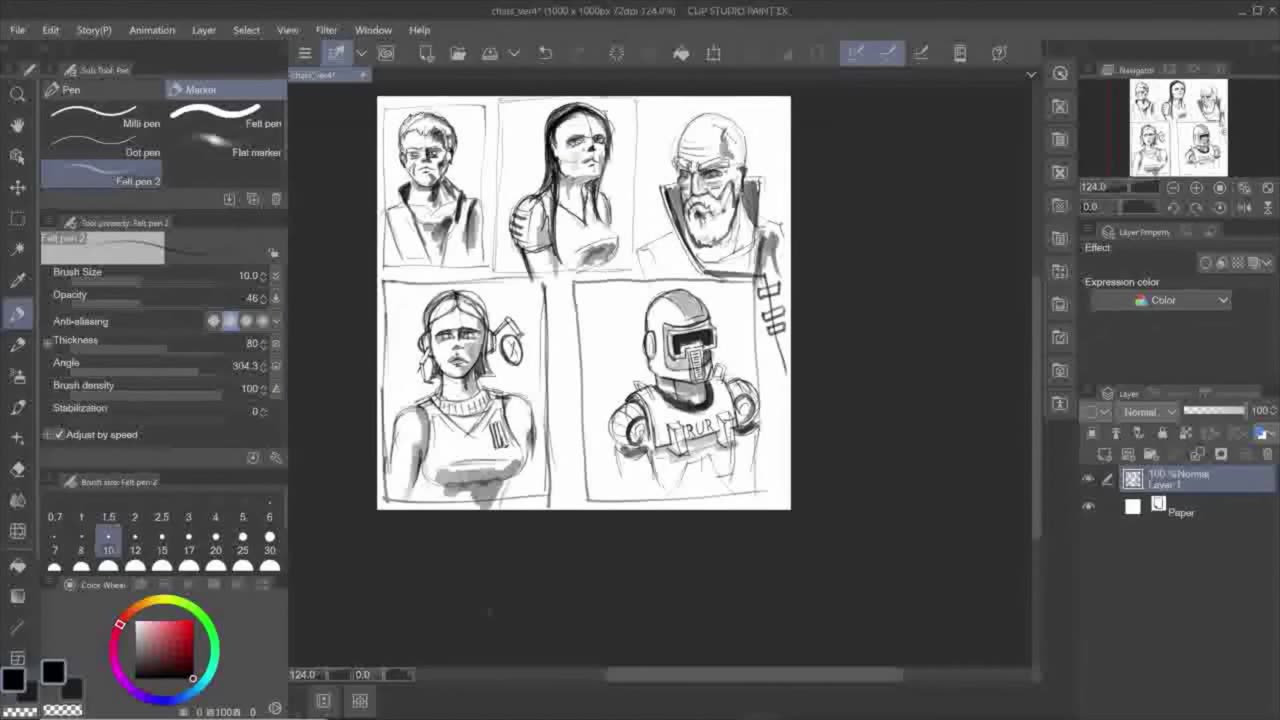
Task: Choose the Felt pen 2 sub tool
Action: click(x=103, y=175)
